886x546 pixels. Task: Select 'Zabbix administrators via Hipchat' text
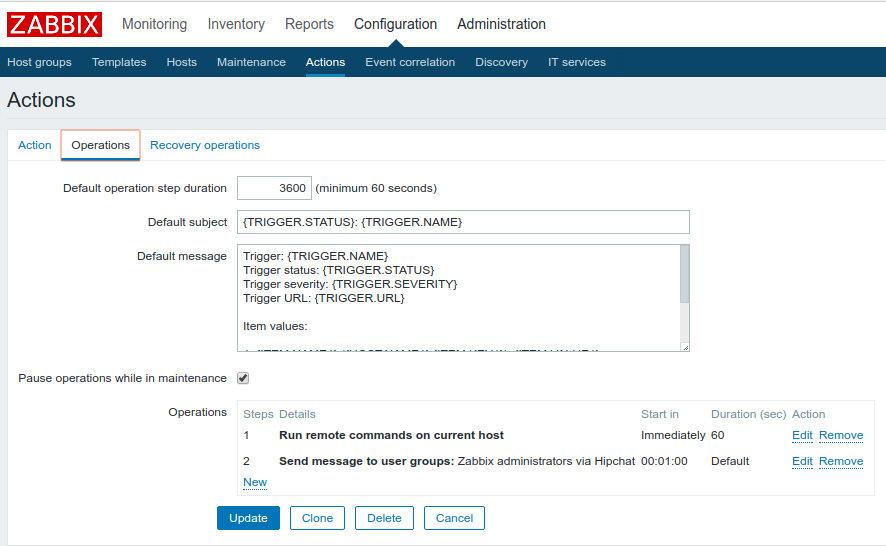coord(546,461)
